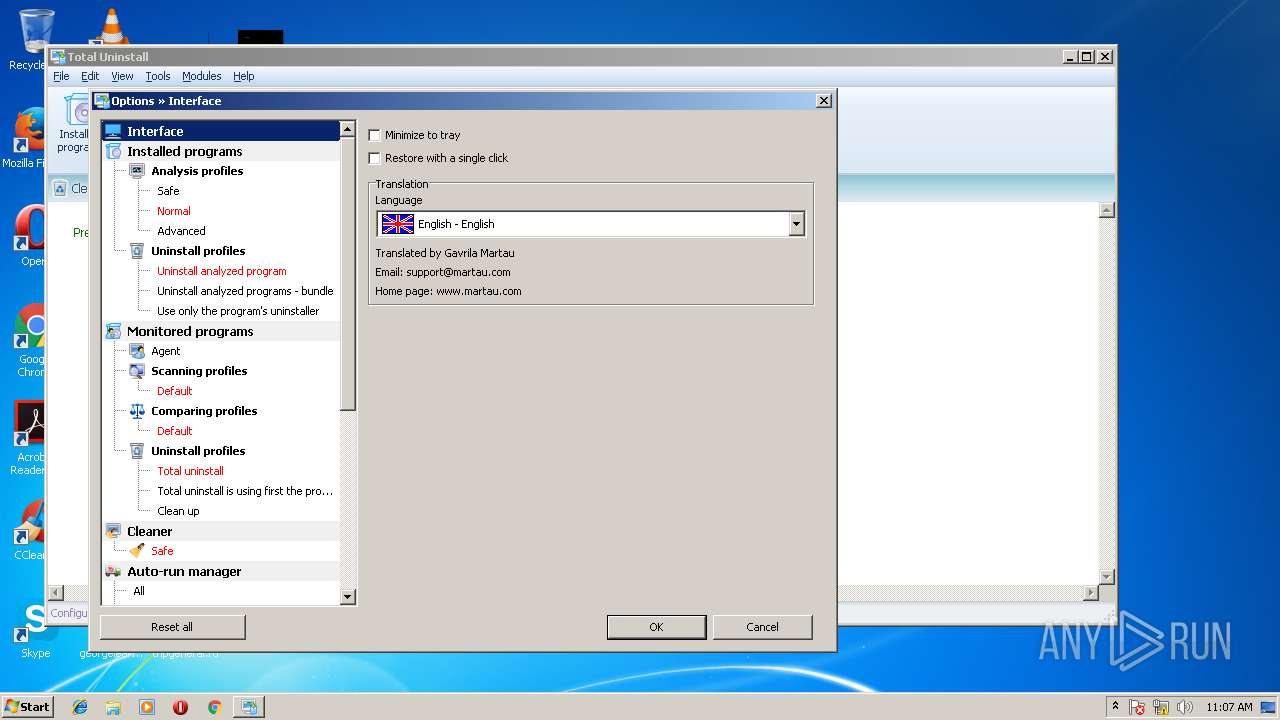This screenshot has width=1280, height=720.
Task: Click the options tree scroll-up arrow
Action: pyautogui.click(x=348, y=129)
